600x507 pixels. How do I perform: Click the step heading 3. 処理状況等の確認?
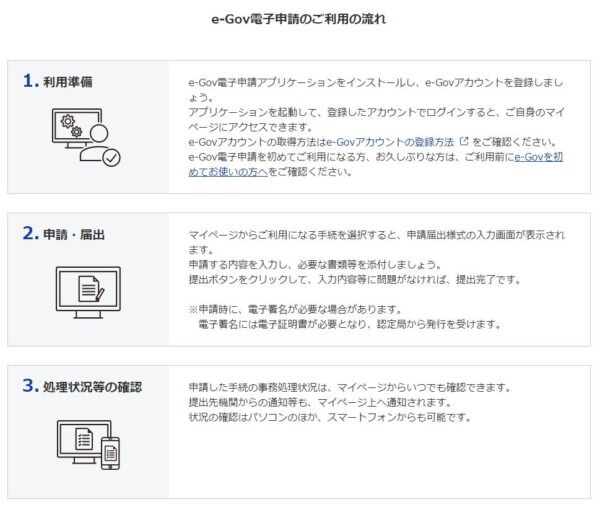[82, 386]
